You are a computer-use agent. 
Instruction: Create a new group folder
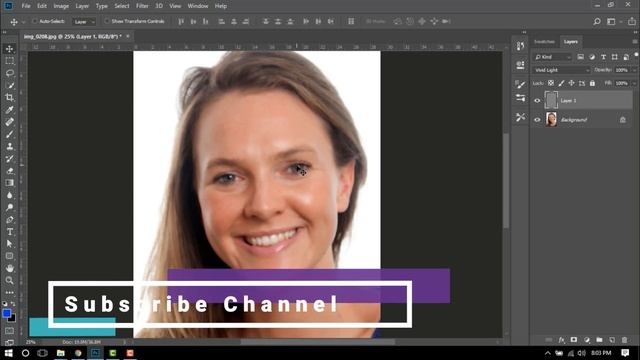pyautogui.click(x=599, y=340)
